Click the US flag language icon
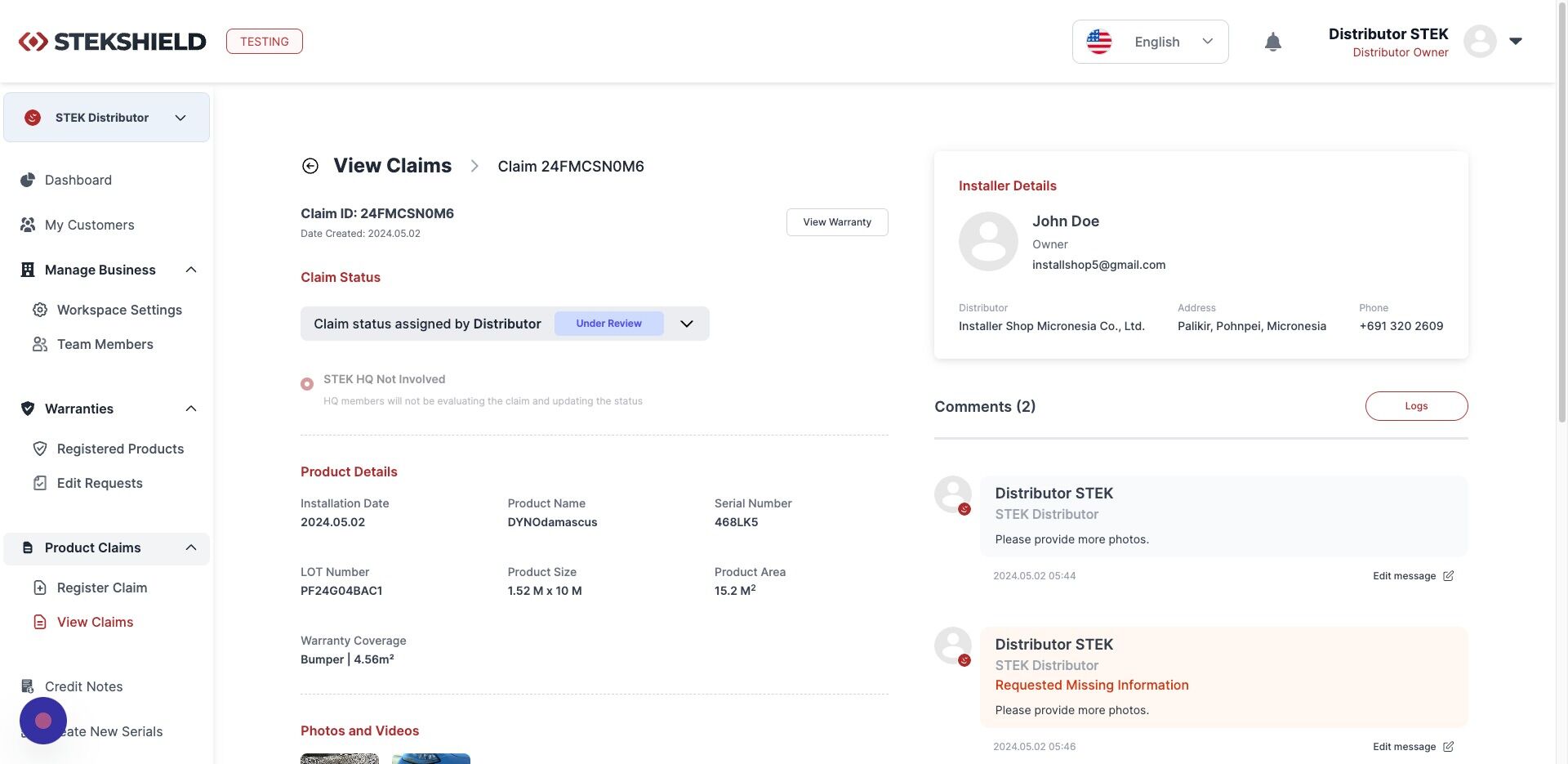1568x764 pixels. 1098,42
